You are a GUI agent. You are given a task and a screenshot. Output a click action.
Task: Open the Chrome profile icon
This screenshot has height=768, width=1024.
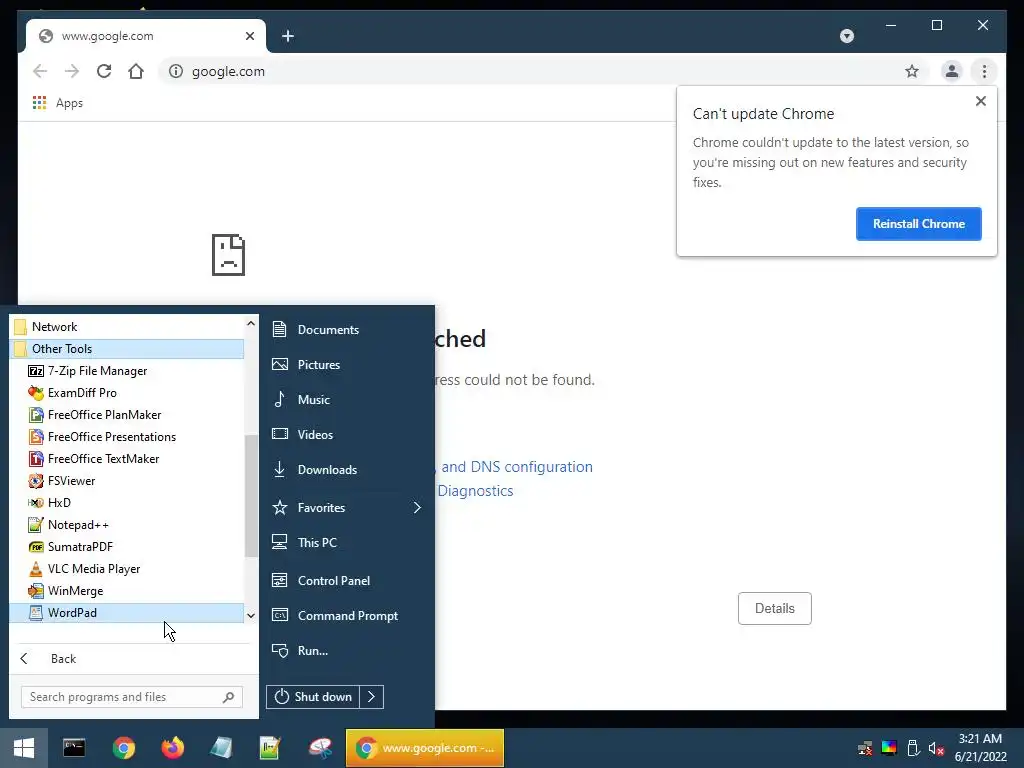[x=952, y=71]
